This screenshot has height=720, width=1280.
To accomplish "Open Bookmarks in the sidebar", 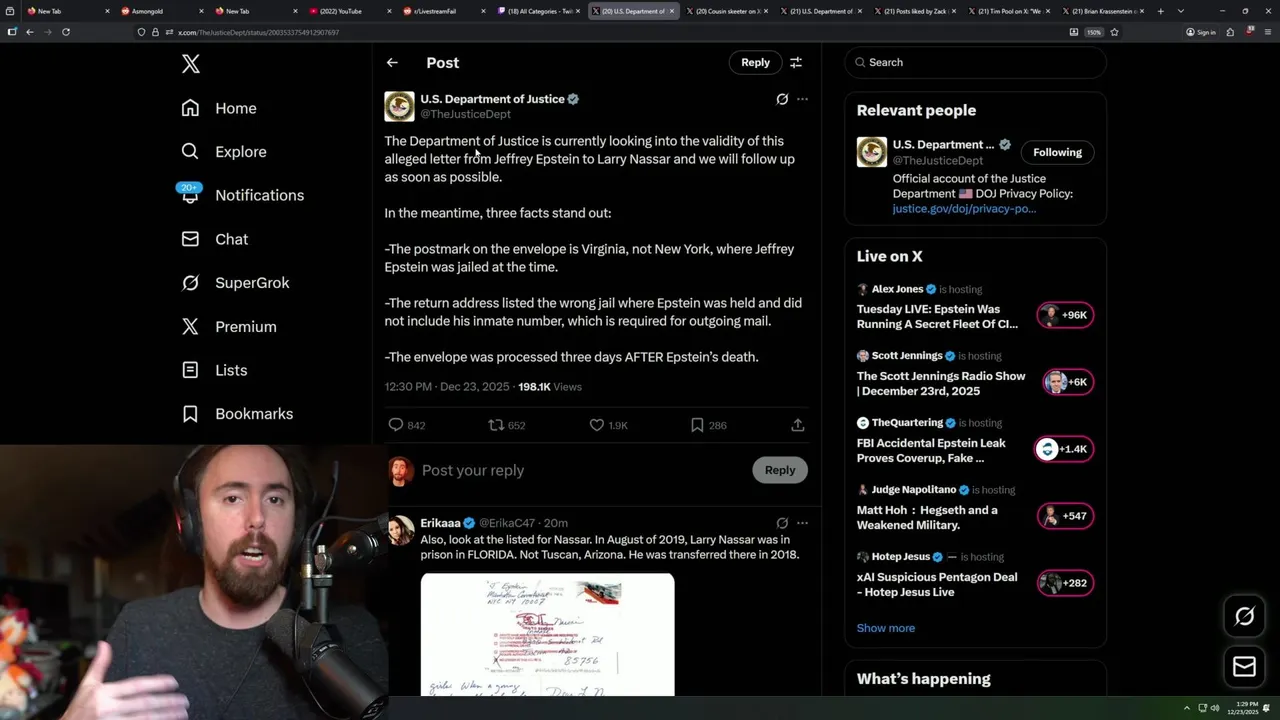I will pyautogui.click(x=238, y=414).
